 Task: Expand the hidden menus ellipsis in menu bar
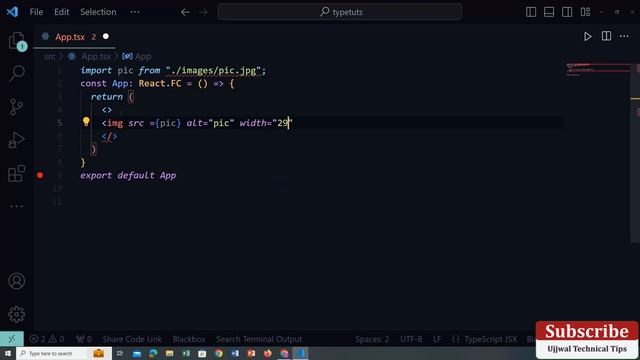[135, 12]
